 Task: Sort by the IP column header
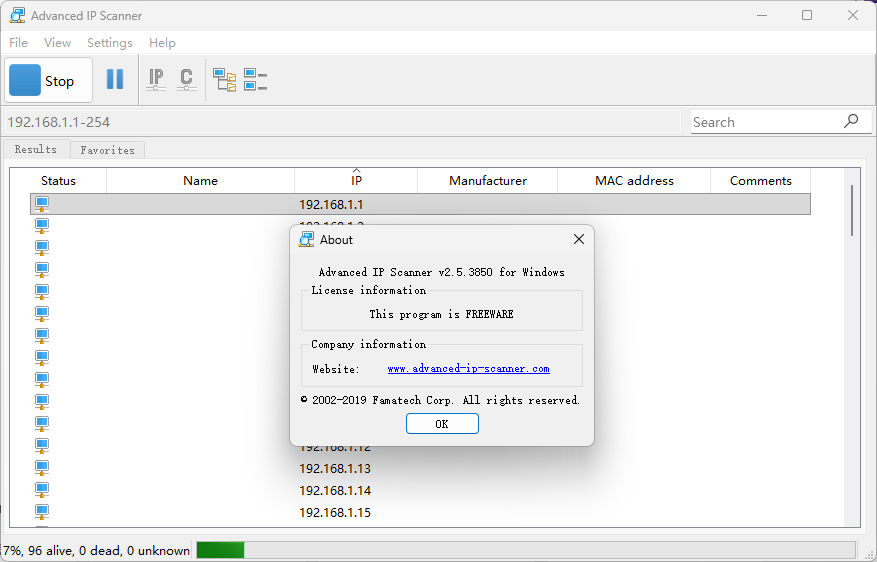[x=356, y=181]
